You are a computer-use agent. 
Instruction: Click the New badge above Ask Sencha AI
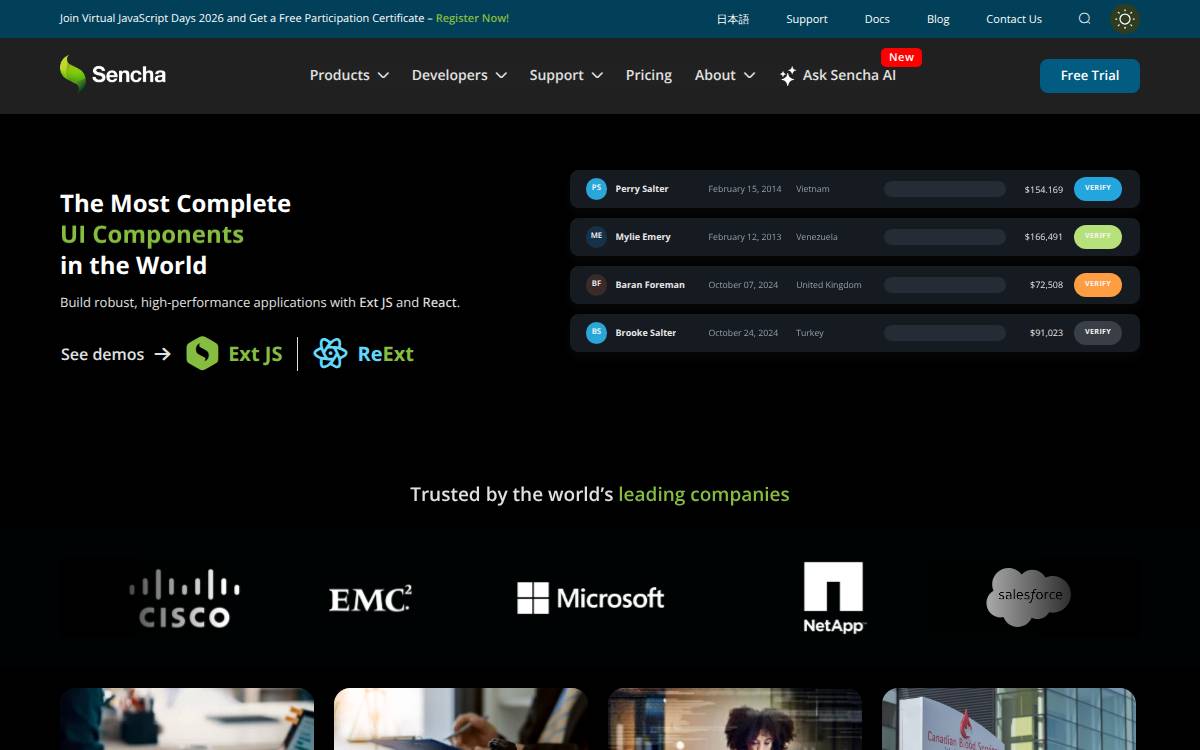tap(901, 57)
